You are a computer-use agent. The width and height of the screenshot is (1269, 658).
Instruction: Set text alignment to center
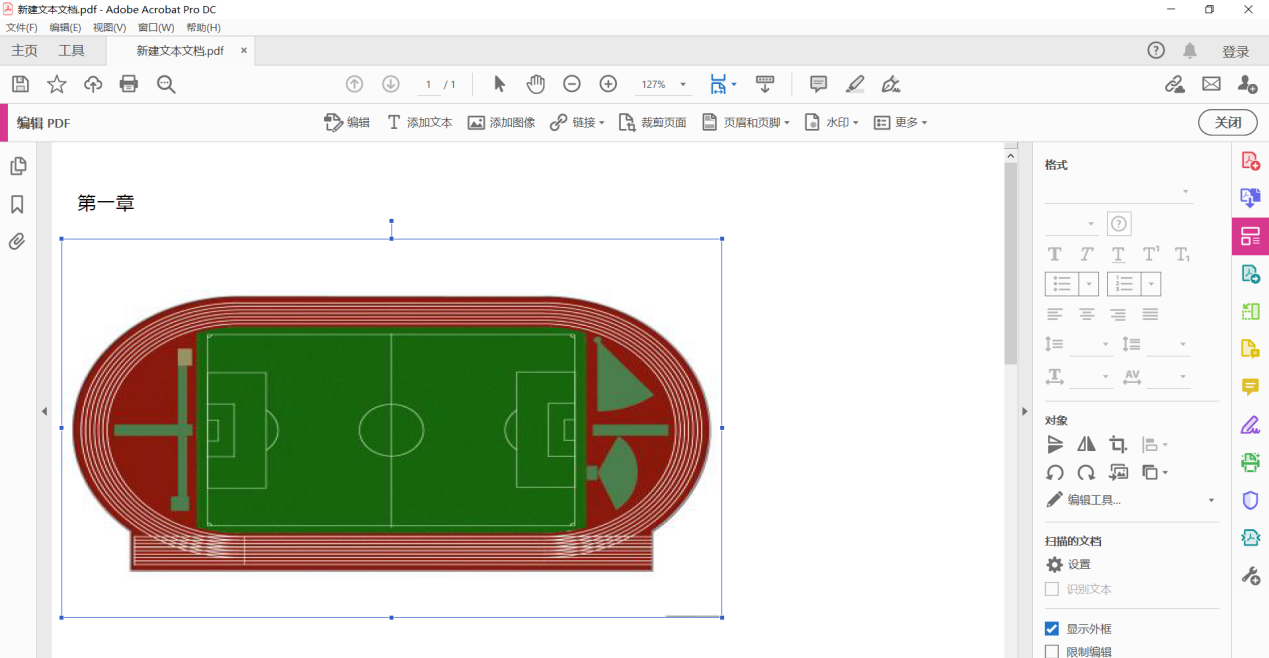[1086, 314]
